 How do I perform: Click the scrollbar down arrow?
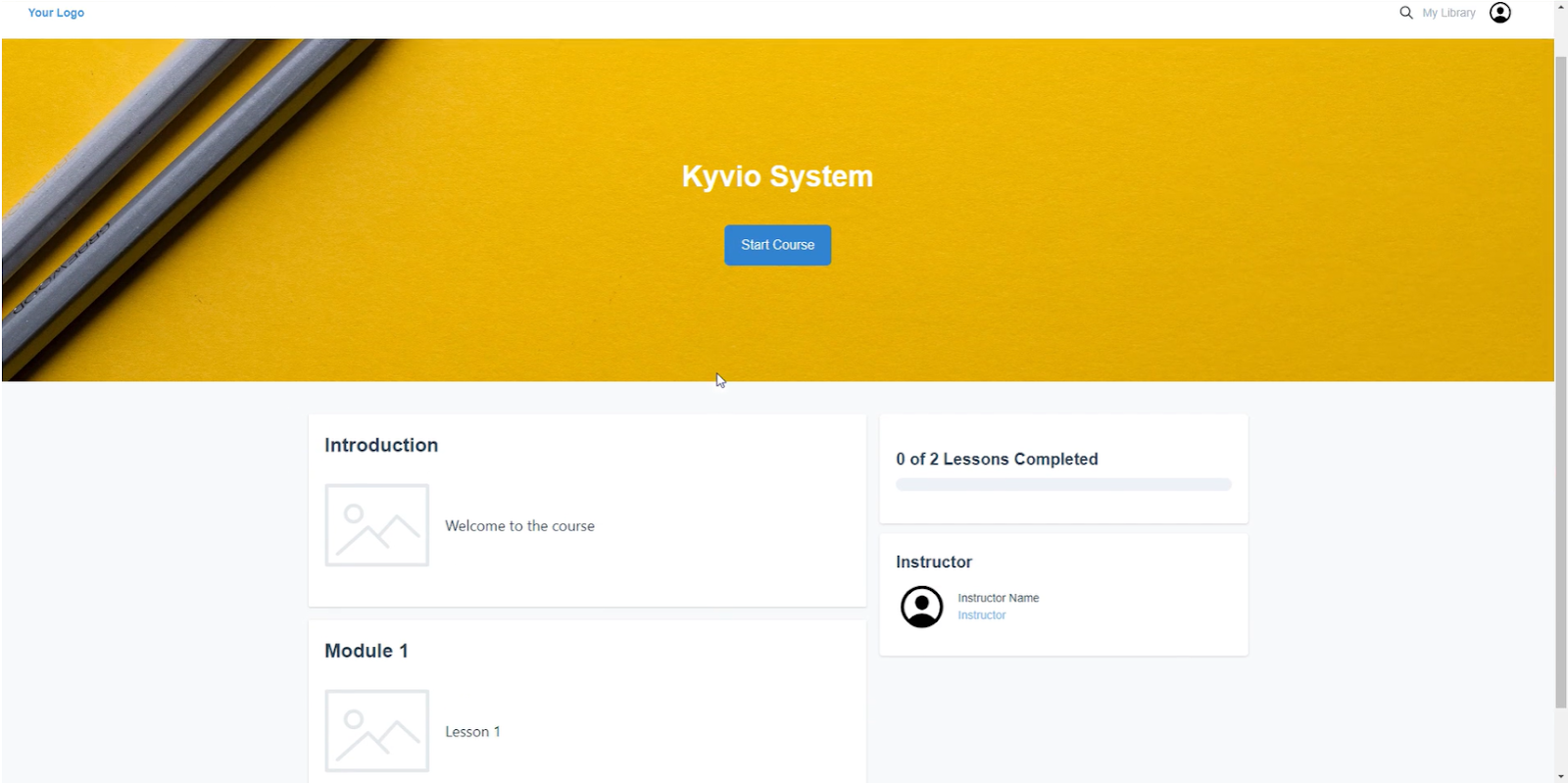tap(1560, 775)
